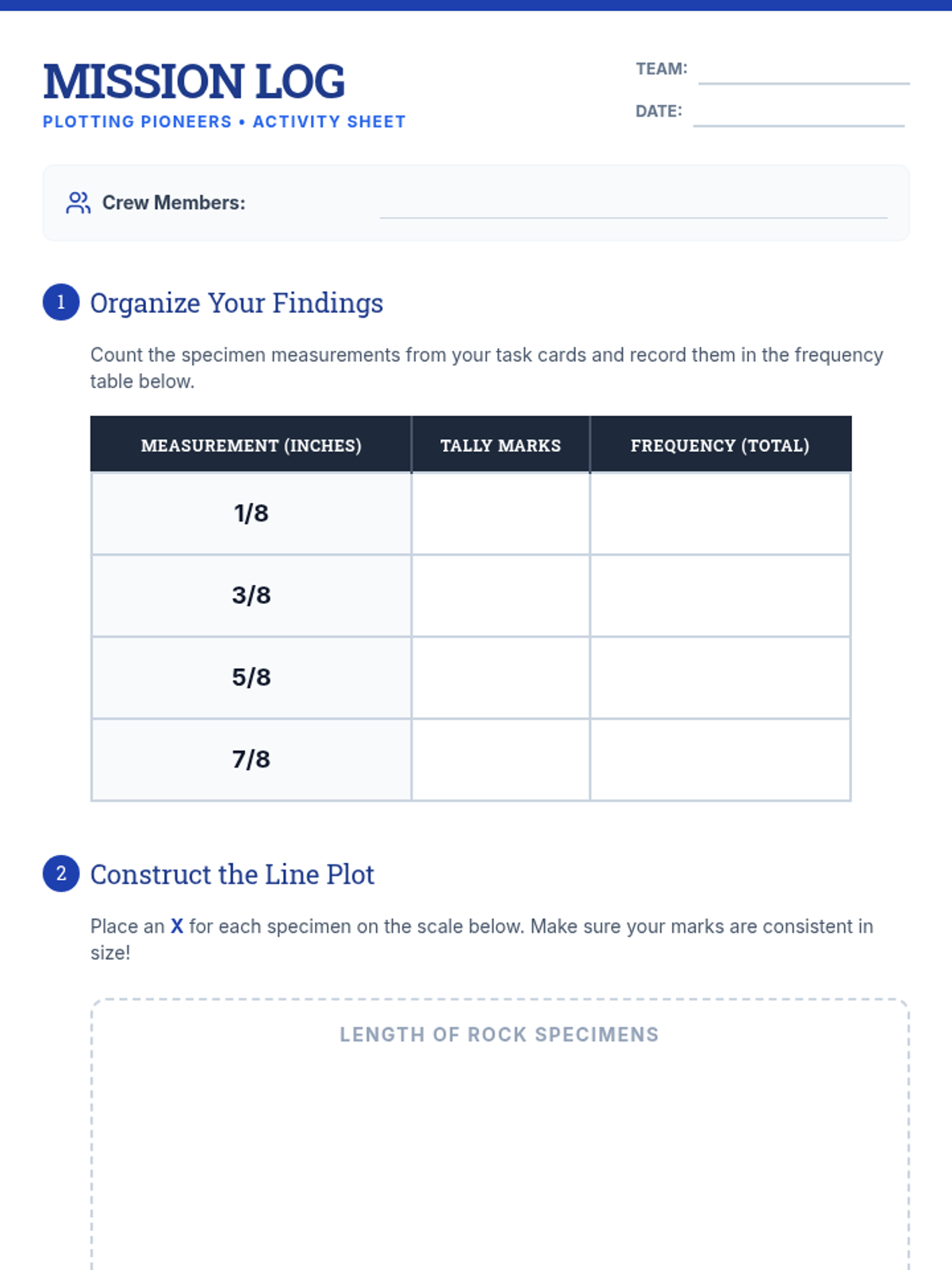This screenshot has width=952, height=1270.
Task: Click the tally marks cell for 7/8
Action: pos(501,760)
